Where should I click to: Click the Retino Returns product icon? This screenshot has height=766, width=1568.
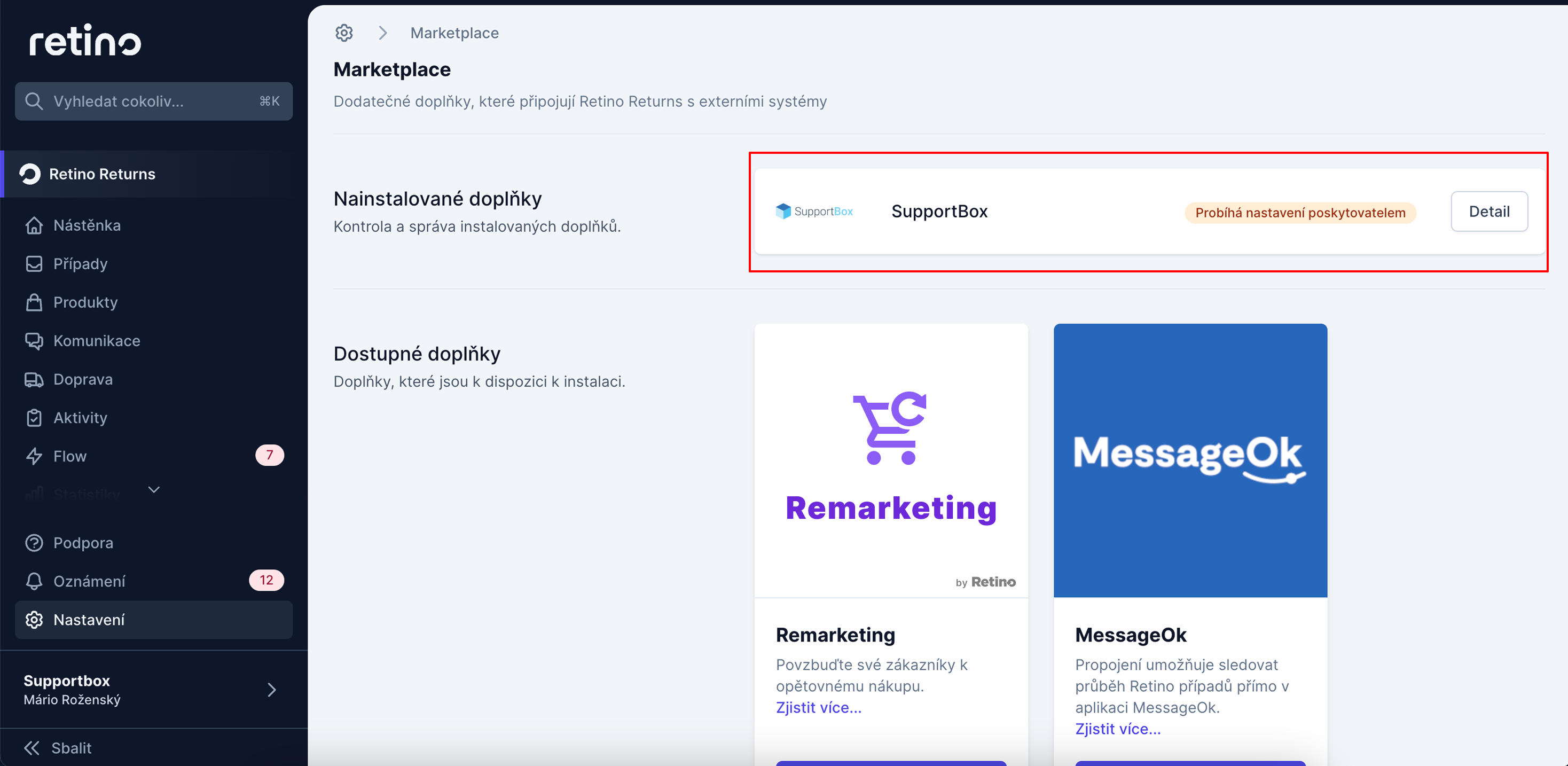click(x=30, y=174)
